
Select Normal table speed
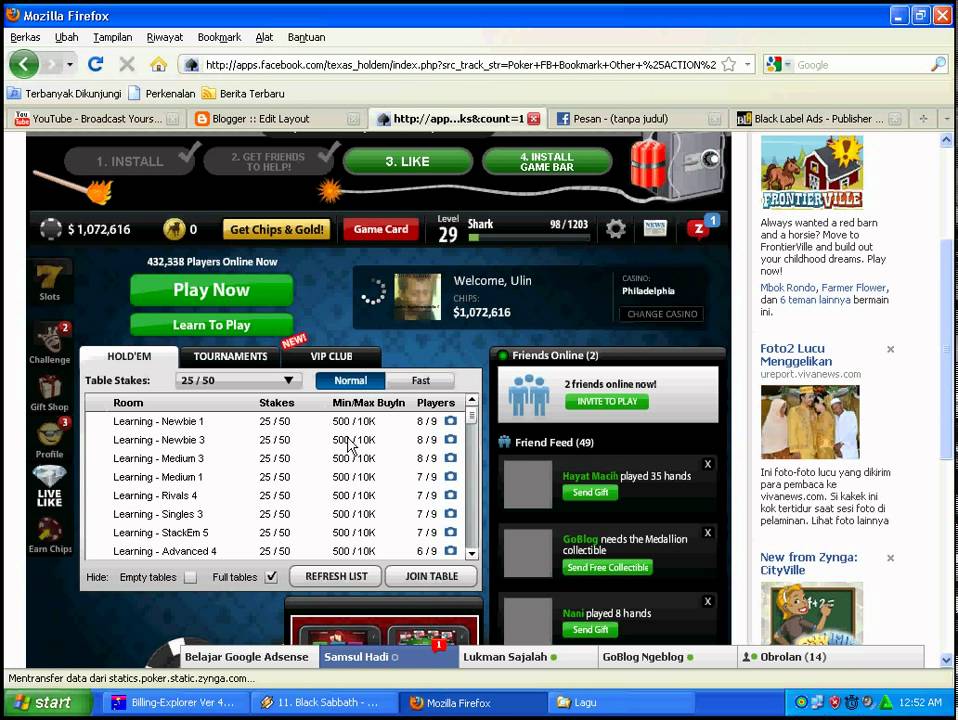(350, 380)
